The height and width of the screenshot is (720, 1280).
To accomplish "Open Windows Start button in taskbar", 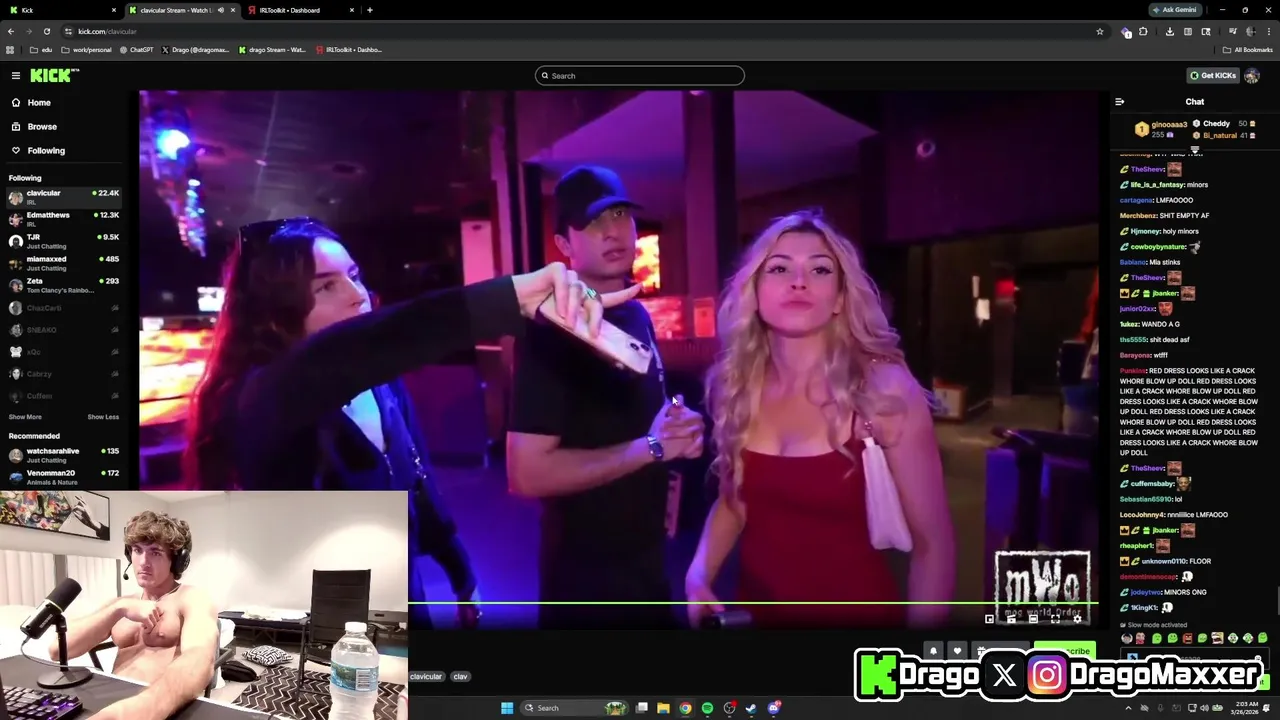I will coord(507,708).
